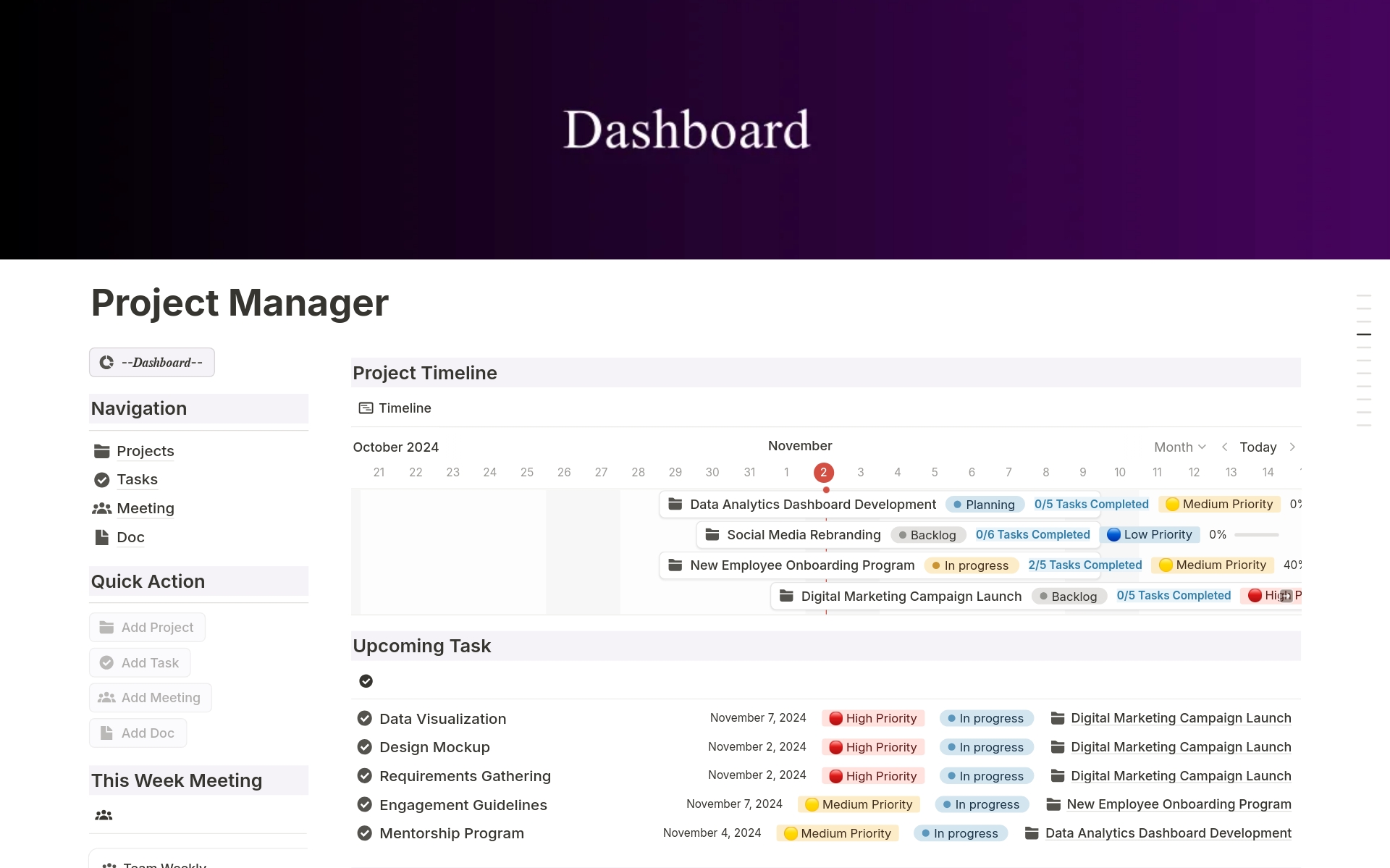The height and width of the screenshot is (868, 1390).
Task: Click the --Dashboard-- navigation item
Action: 151,362
